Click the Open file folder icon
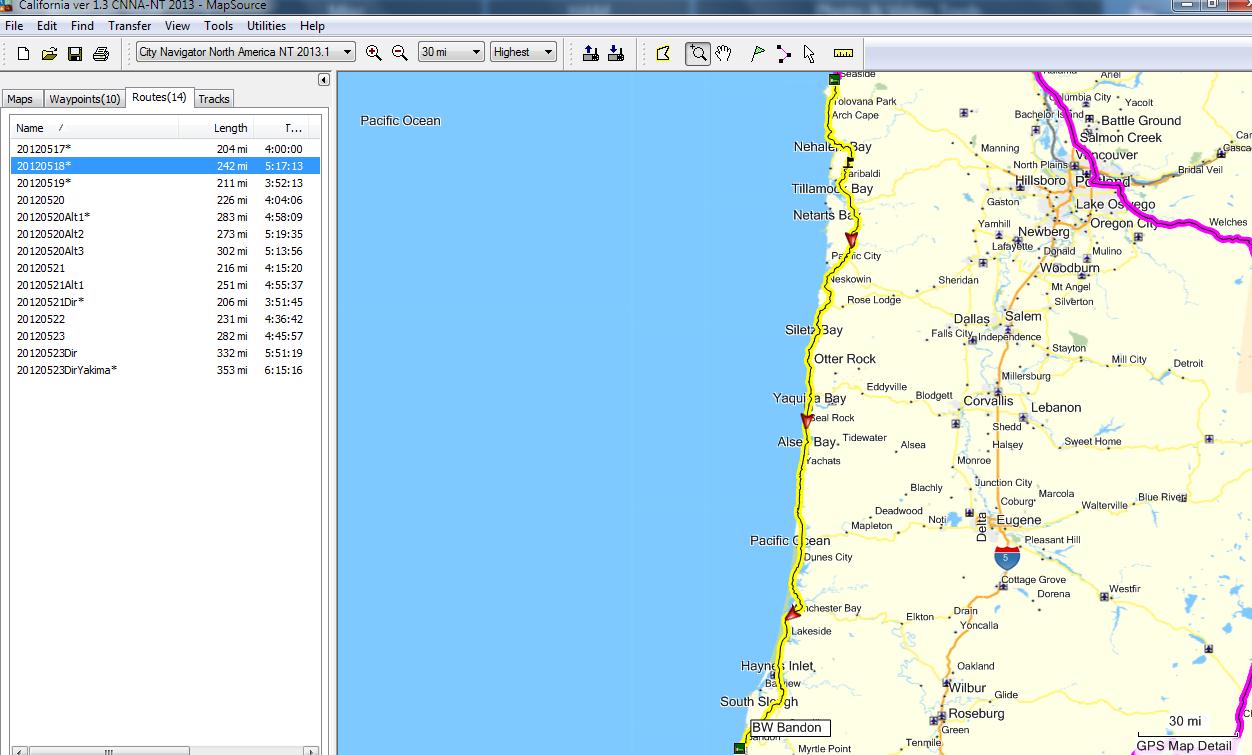The image size is (1252, 755). (49, 54)
